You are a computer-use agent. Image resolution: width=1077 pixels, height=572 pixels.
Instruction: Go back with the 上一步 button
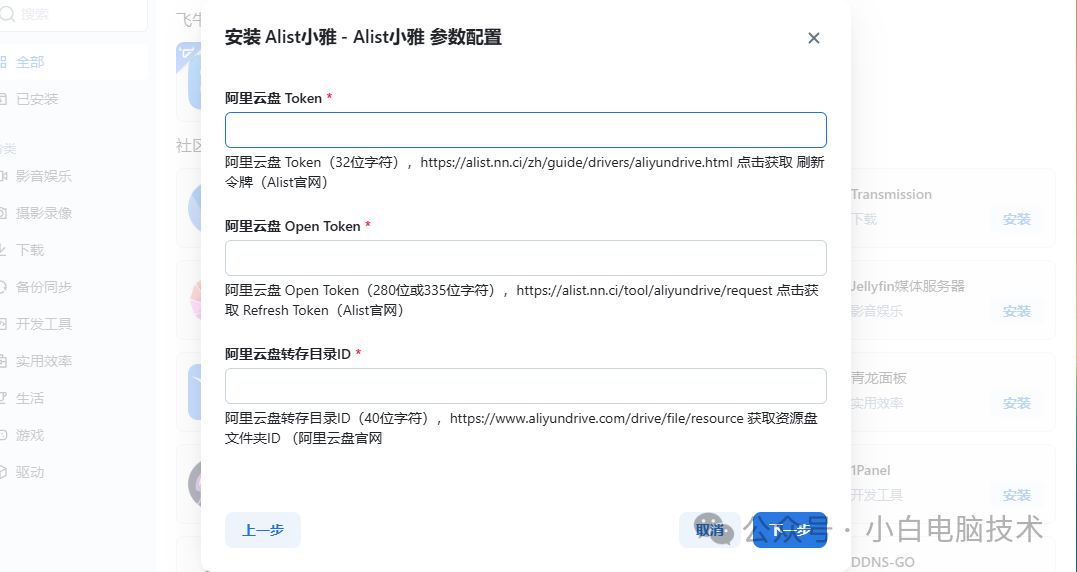(263, 530)
